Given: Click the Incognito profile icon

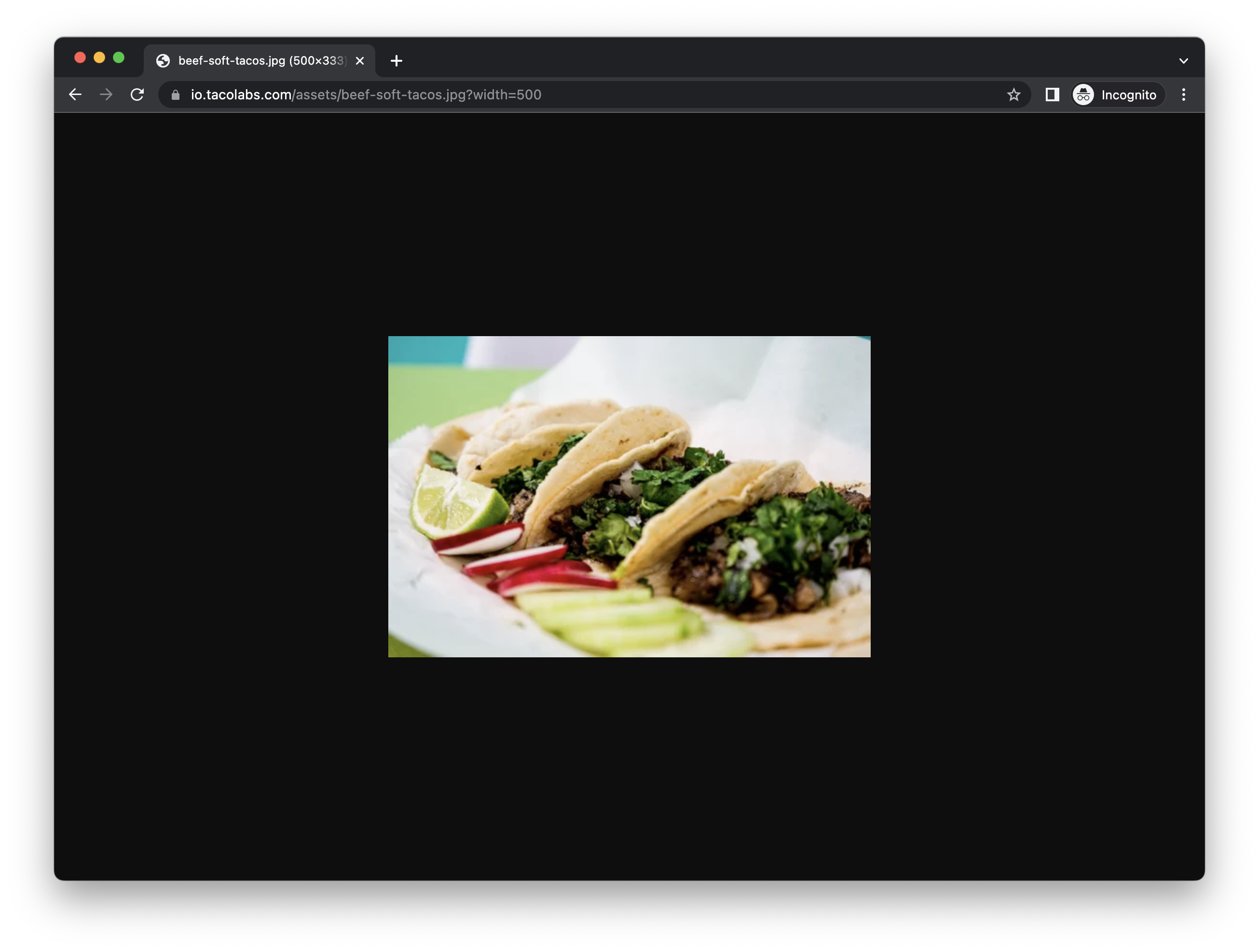Looking at the screenshot, I should tap(1083, 95).
